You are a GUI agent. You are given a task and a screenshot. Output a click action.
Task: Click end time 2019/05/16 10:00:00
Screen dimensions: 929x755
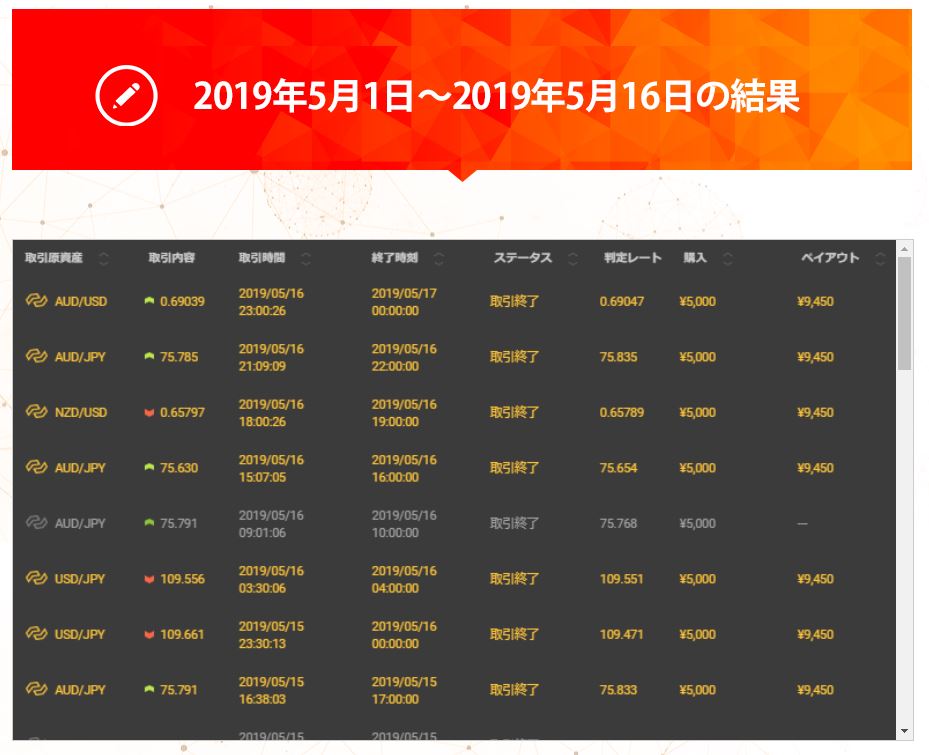pos(404,524)
